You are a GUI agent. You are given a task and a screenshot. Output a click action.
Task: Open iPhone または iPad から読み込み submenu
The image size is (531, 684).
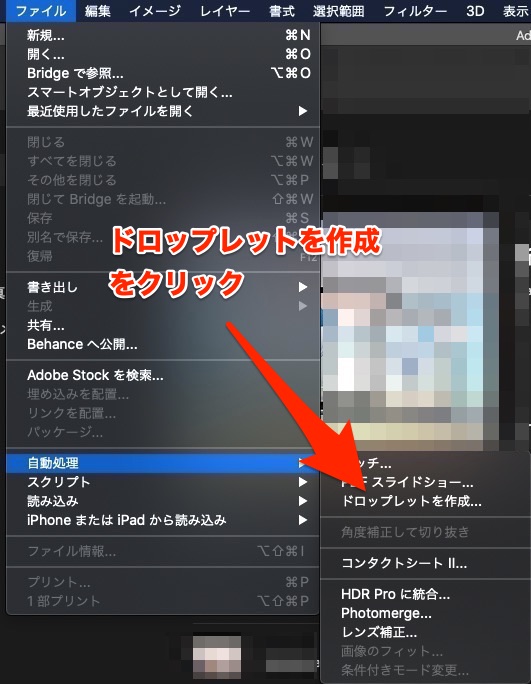pyautogui.click(x=163, y=520)
